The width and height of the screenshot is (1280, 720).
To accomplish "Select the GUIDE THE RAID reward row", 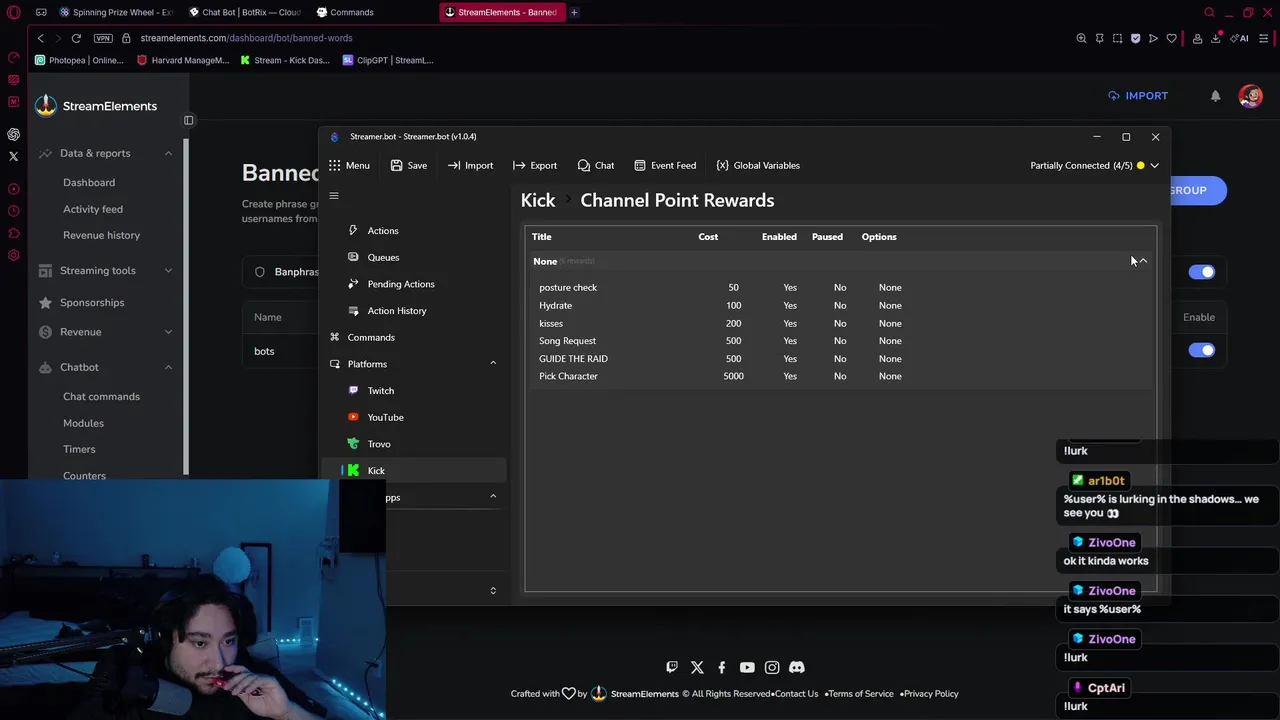I will tap(842, 359).
